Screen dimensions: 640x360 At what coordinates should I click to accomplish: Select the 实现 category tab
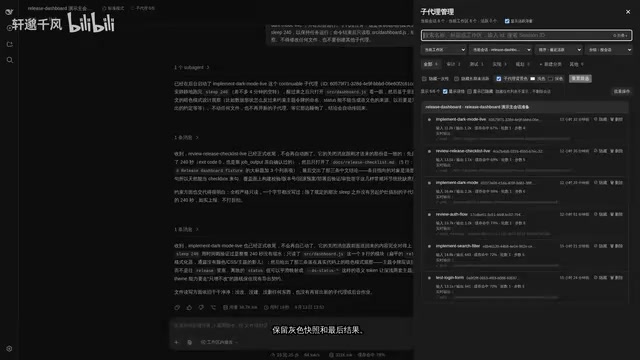(x=499, y=64)
